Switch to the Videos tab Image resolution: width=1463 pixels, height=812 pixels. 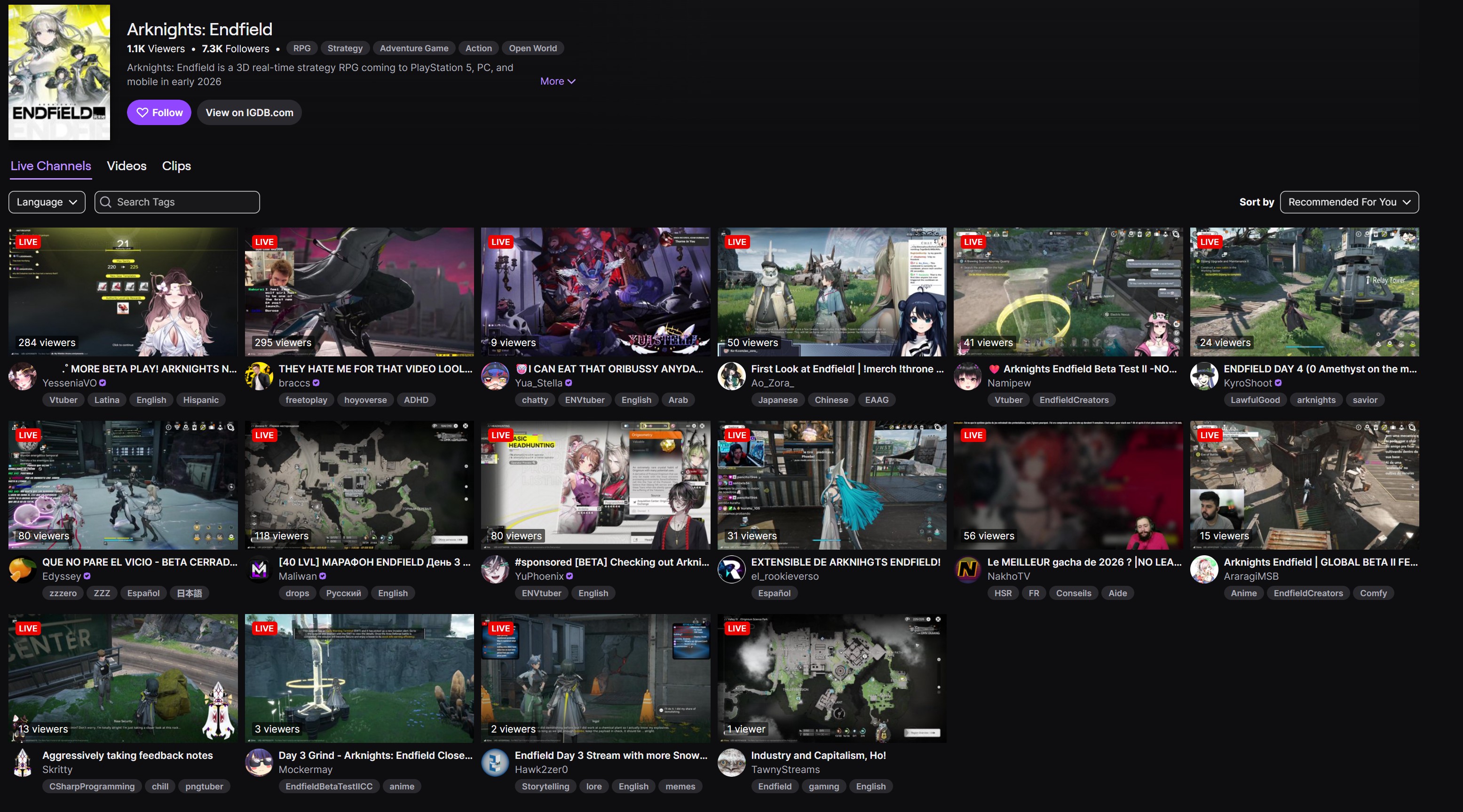click(x=126, y=166)
